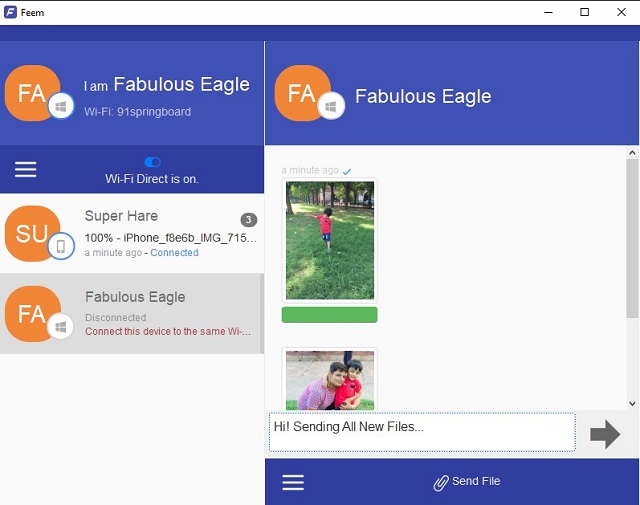Click the chat scrollbar thumb

[632, 238]
